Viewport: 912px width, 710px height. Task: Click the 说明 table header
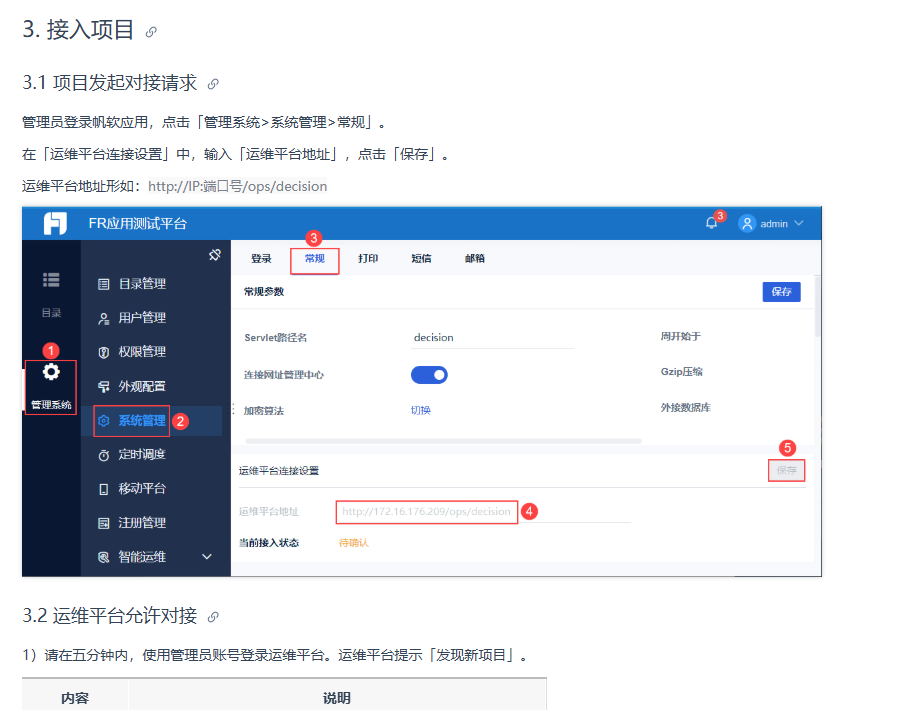point(337,698)
